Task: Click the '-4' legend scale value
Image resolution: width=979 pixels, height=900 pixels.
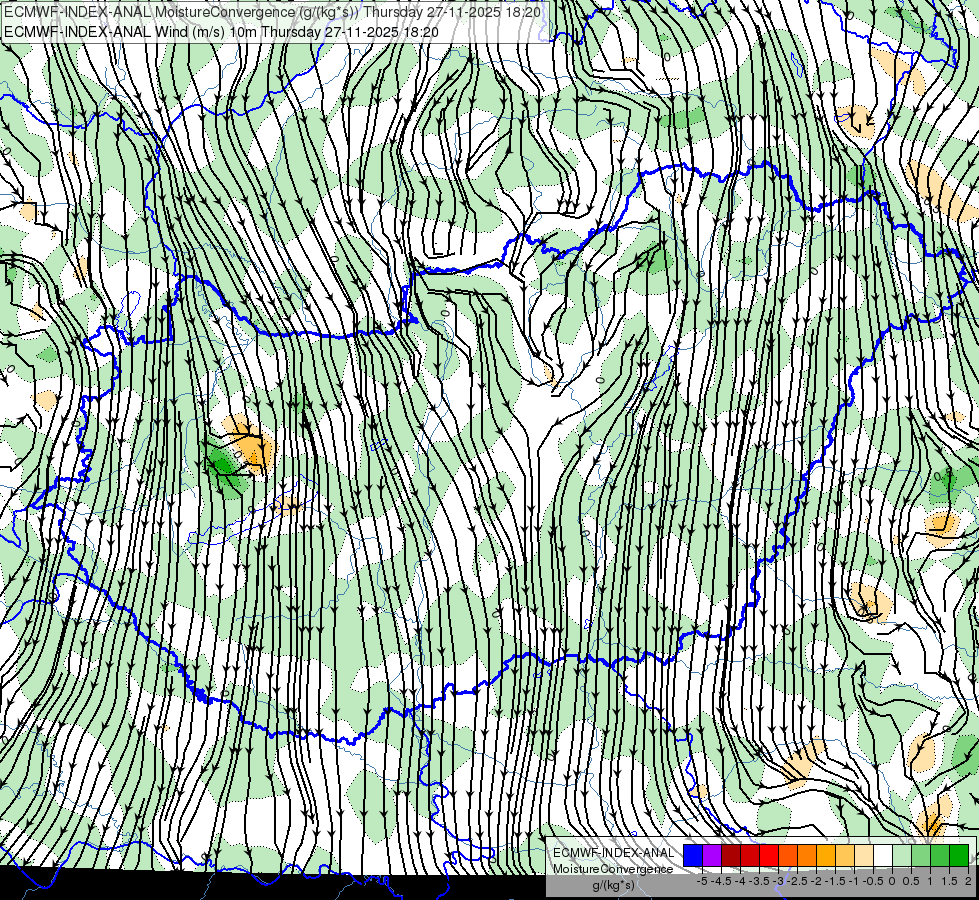Action: coord(740,881)
